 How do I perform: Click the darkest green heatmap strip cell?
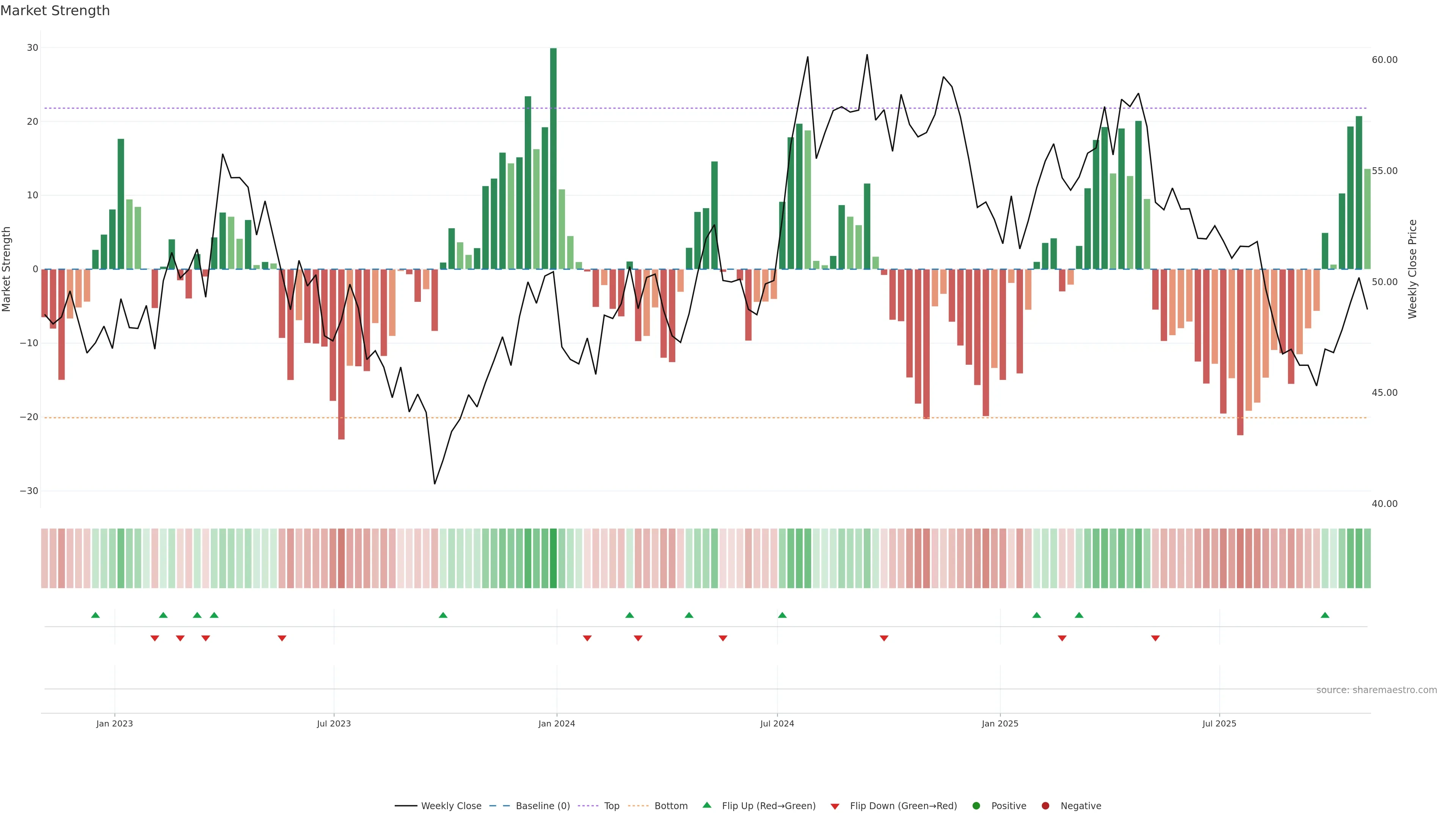(553, 559)
